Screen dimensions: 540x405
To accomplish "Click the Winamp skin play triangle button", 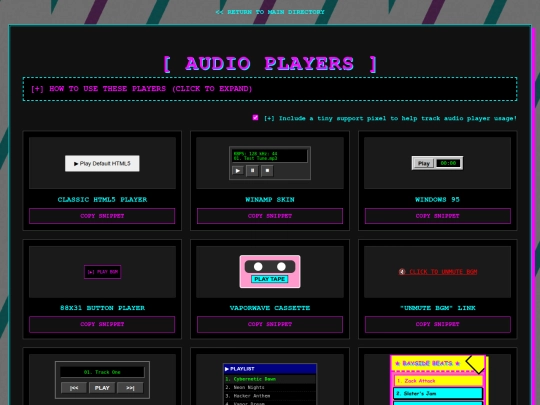I will click(238, 170).
